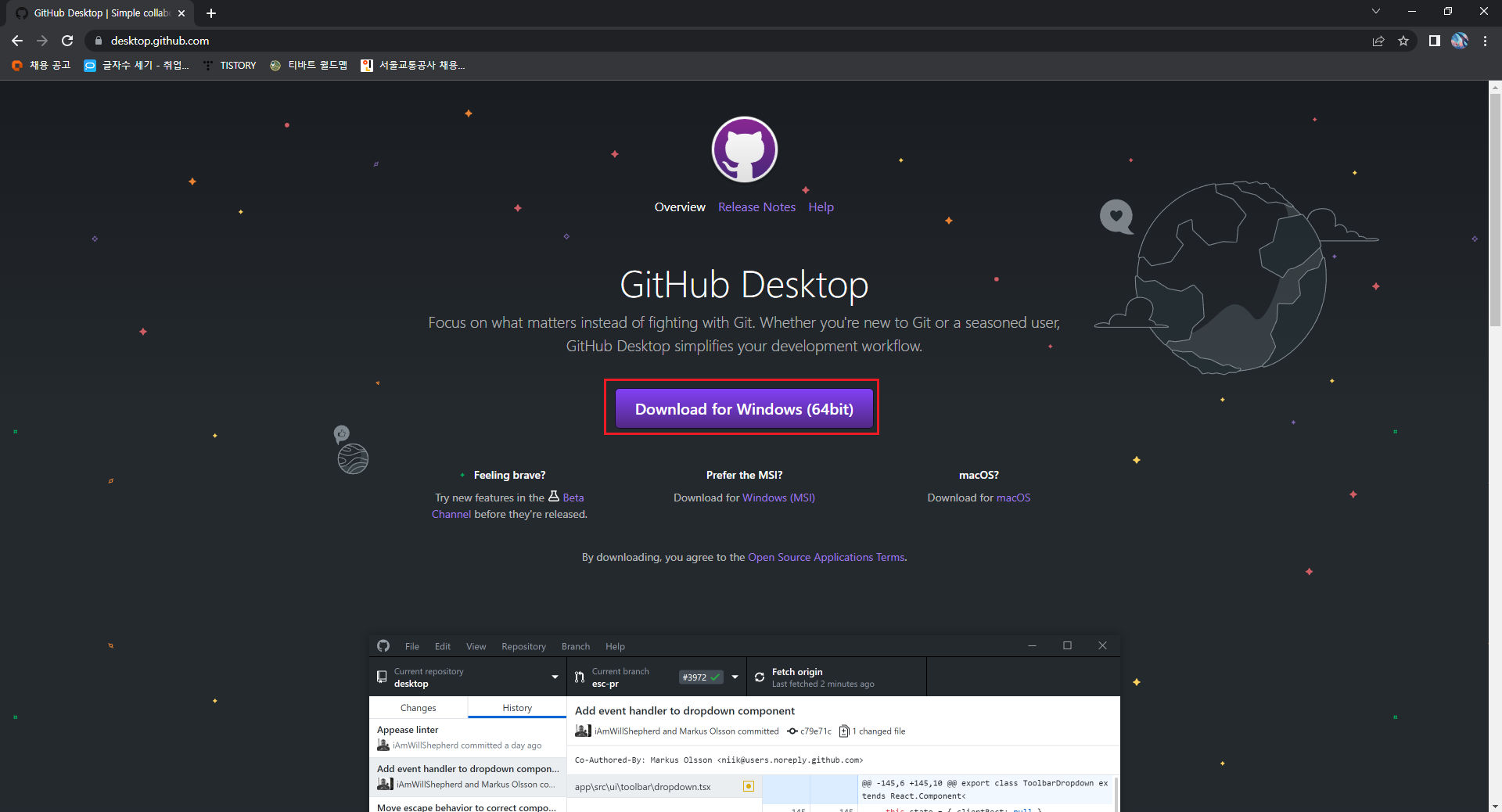Open the Open Source Applications Terms link
This screenshot has height=812, width=1502.
826,557
